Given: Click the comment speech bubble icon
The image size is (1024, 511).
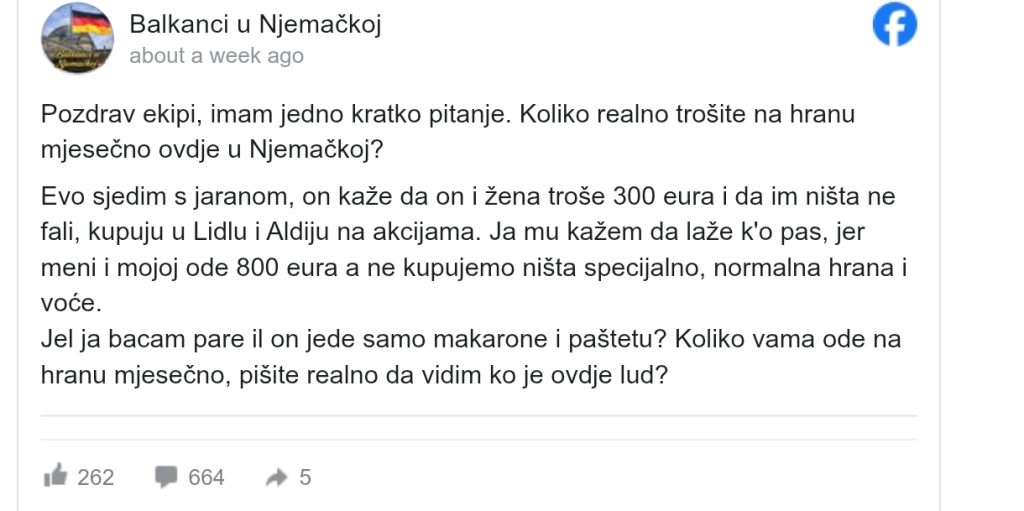Looking at the screenshot, I should tap(166, 477).
